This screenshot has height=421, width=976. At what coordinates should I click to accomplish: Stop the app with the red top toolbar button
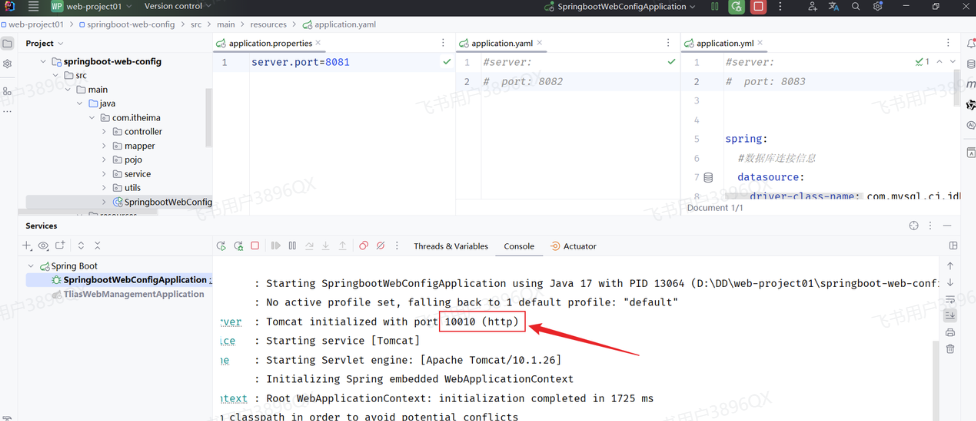(x=758, y=6)
